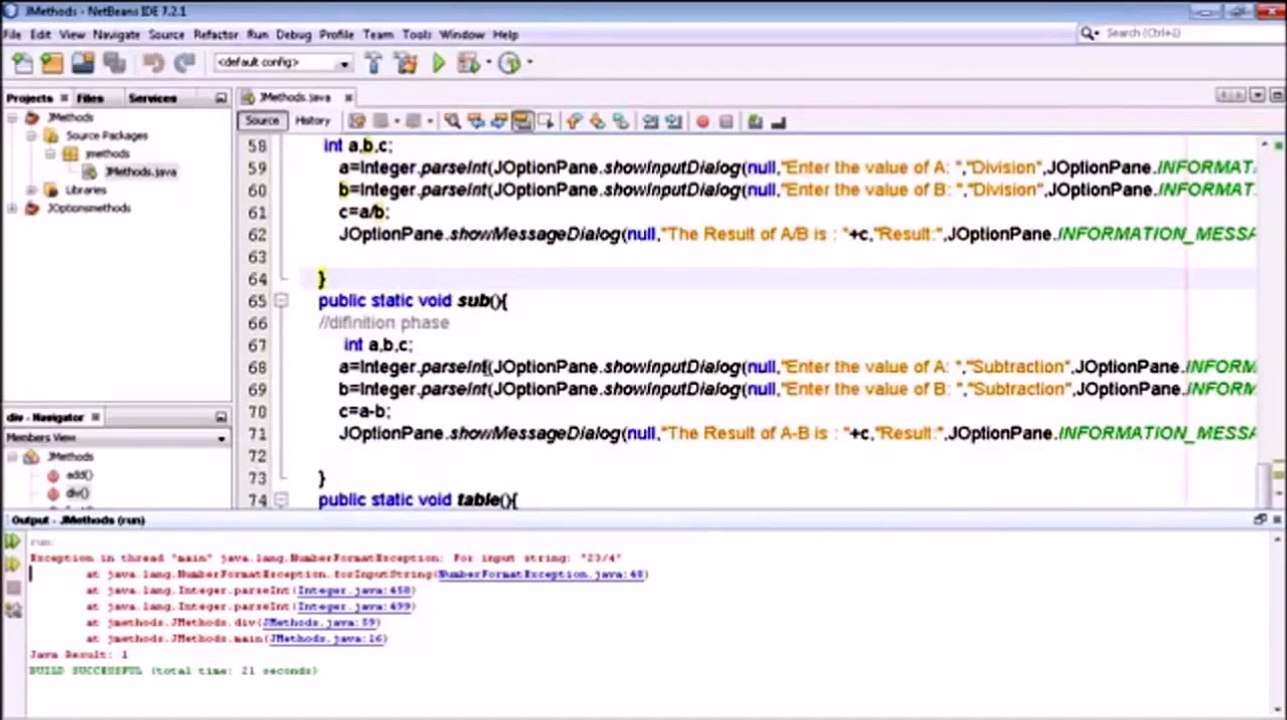1287x720 pixels.
Task: Open Integer.java:499 stack trace link
Action: click(x=354, y=607)
